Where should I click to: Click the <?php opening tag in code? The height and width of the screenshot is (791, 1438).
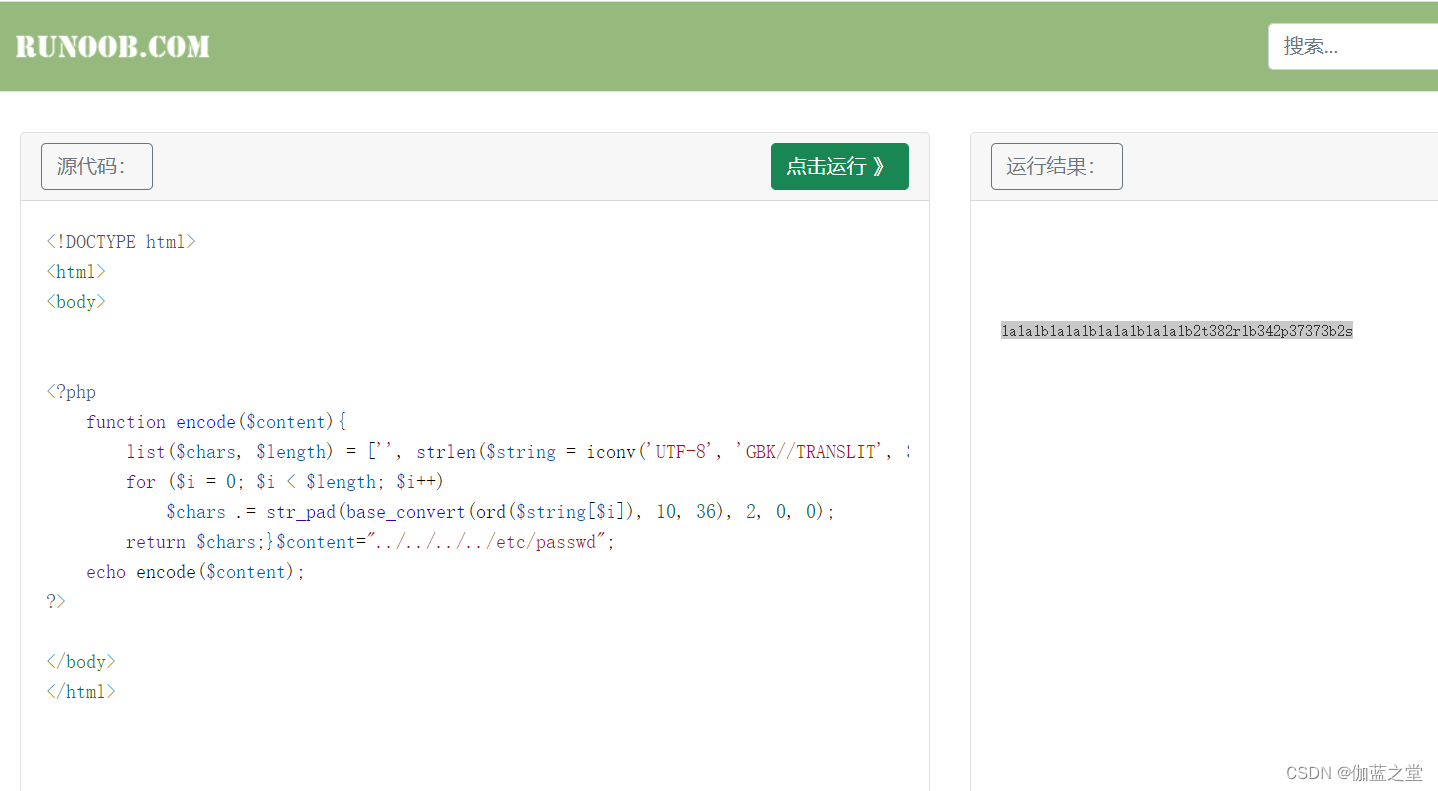tap(70, 391)
